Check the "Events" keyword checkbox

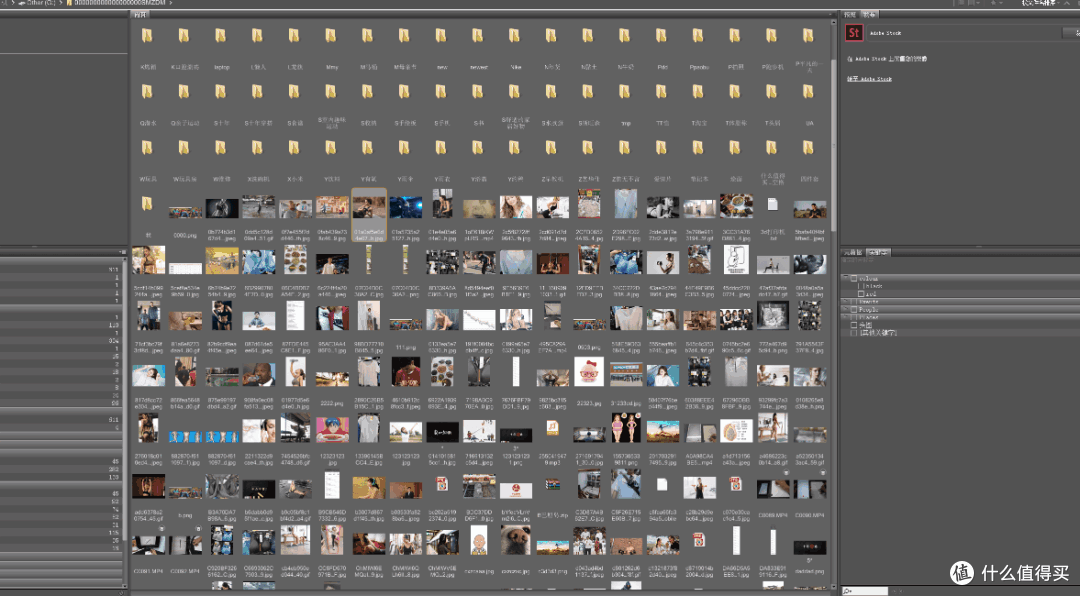853,302
